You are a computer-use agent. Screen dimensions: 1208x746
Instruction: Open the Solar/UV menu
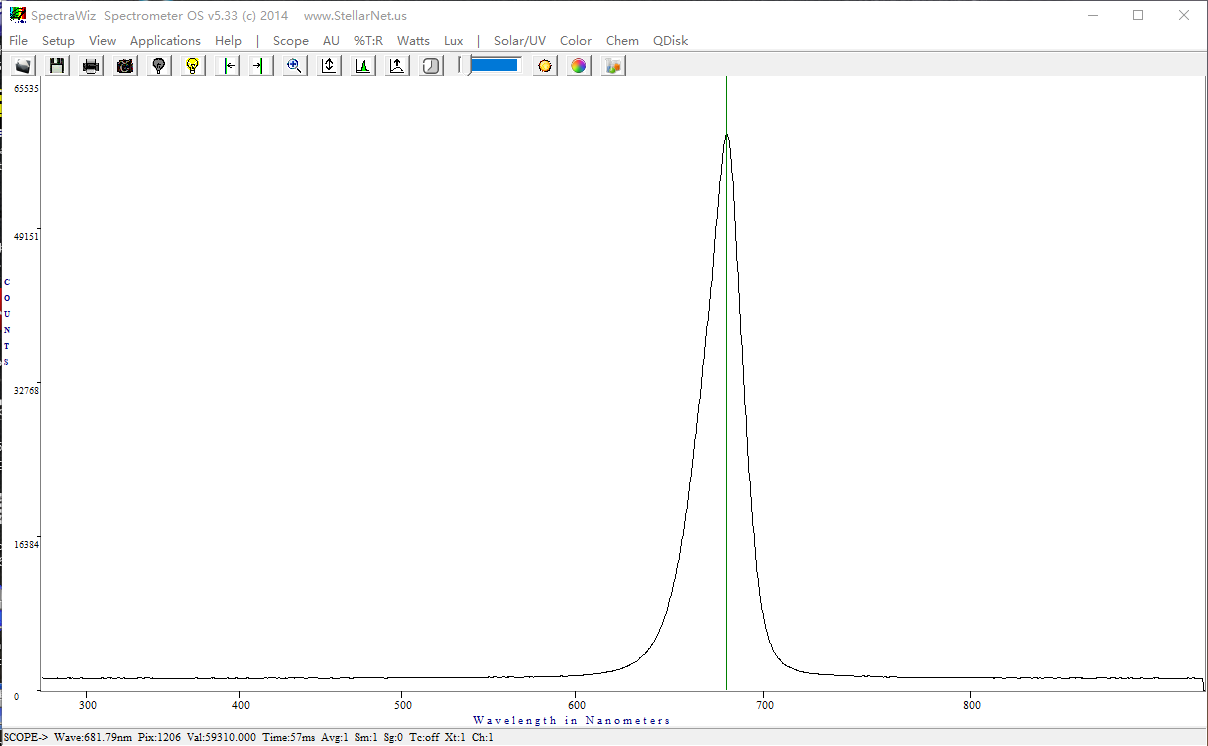tap(520, 41)
